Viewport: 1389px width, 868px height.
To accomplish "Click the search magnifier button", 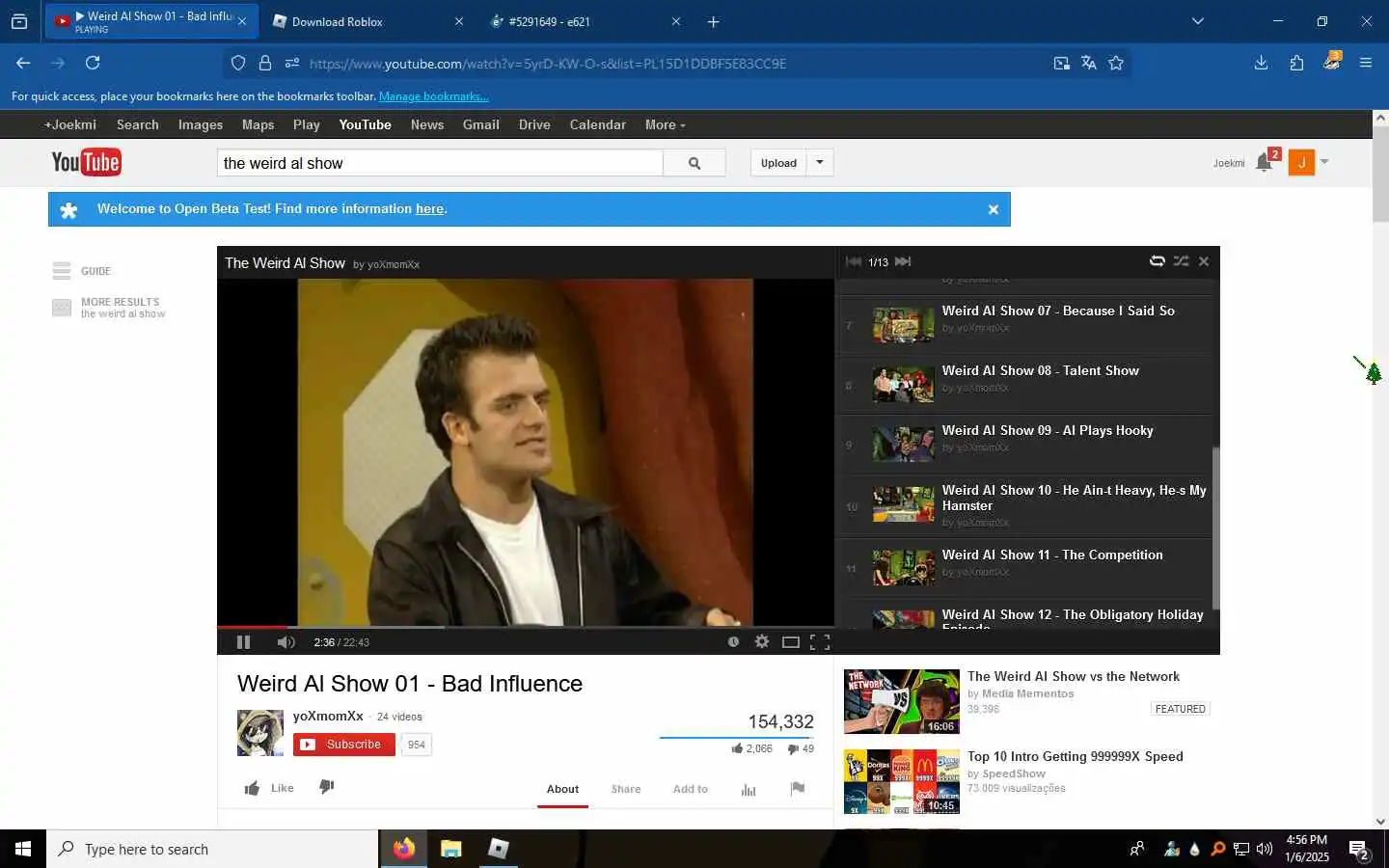I will tap(694, 163).
